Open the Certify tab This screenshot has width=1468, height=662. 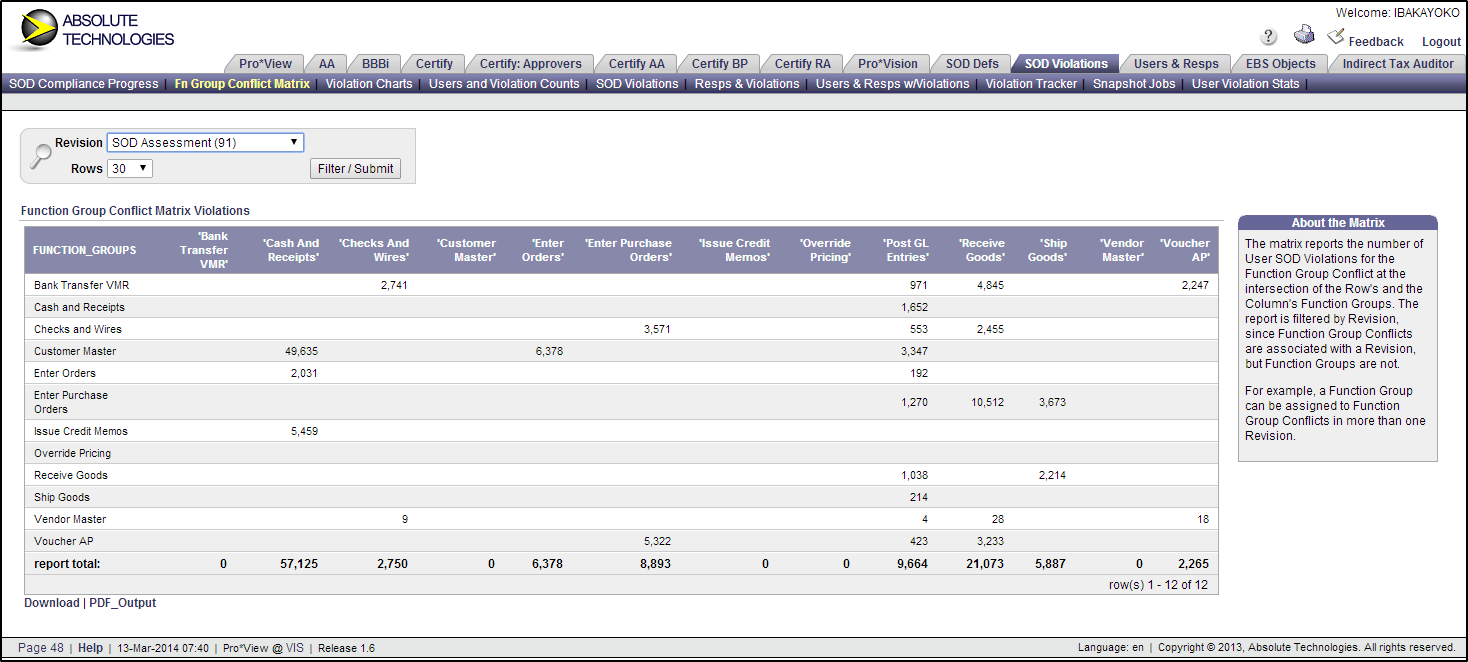pyautogui.click(x=434, y=64)
